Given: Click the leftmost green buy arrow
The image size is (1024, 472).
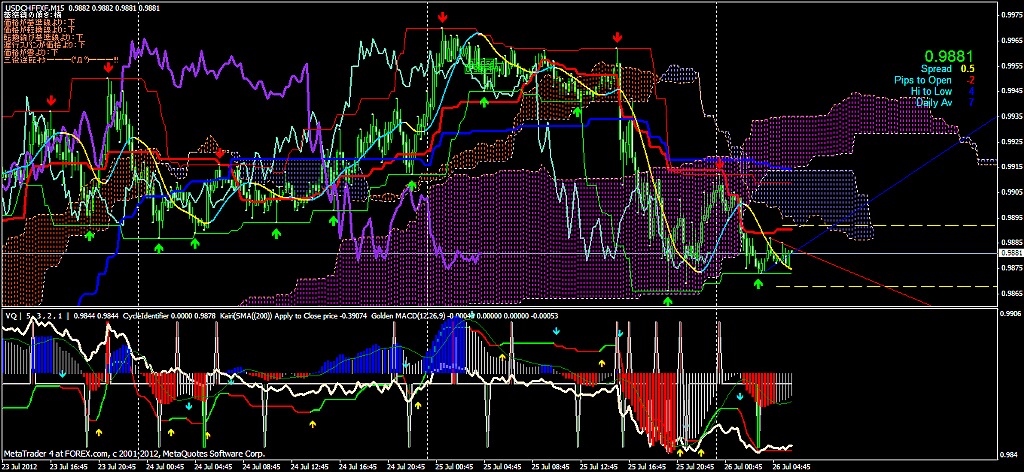Looking at the screenshot, I should [x=89, y=235].
